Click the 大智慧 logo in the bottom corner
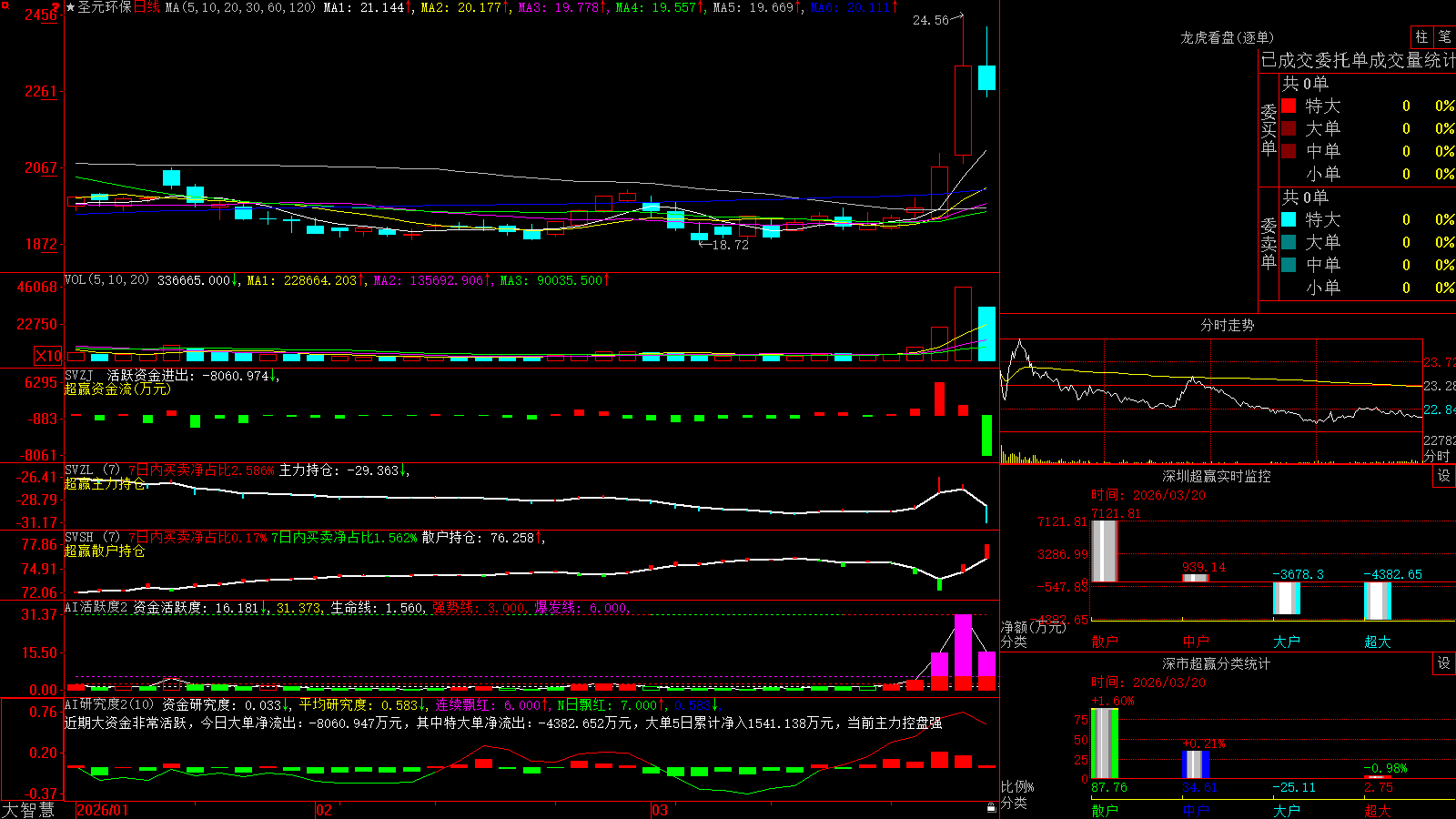This screenshot has height=819, width=1456. click(x=28, y=810)
